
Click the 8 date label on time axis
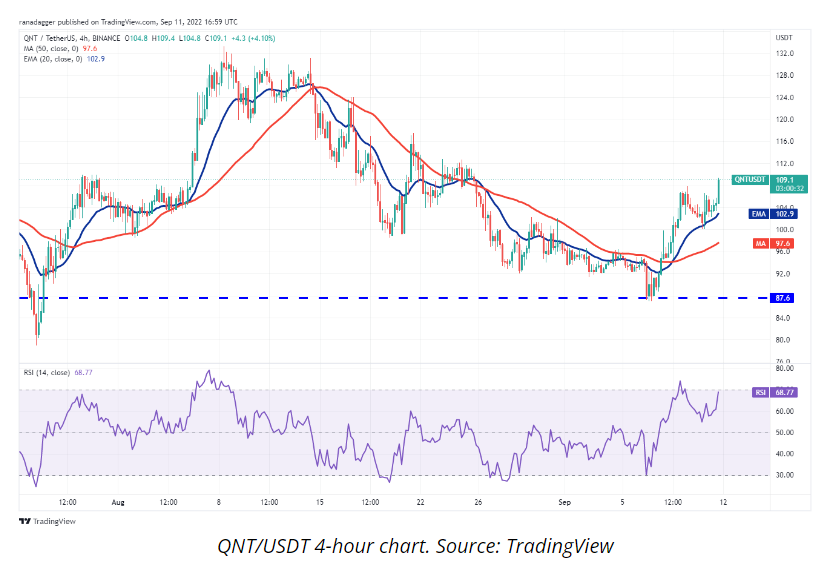pos(218,502)
